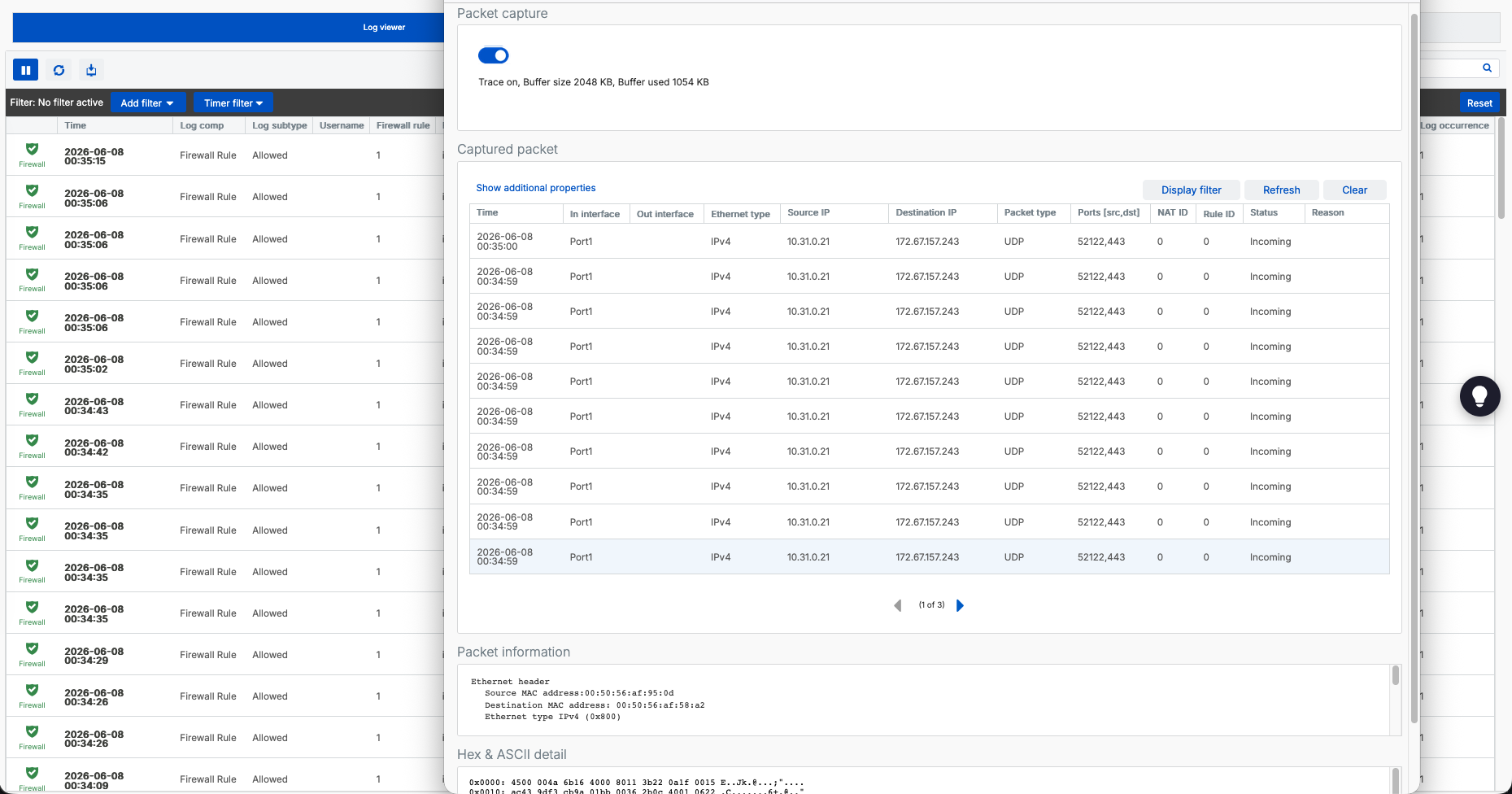
Task: Turn off the packet capture trace switch
Action: pos(494,55)
